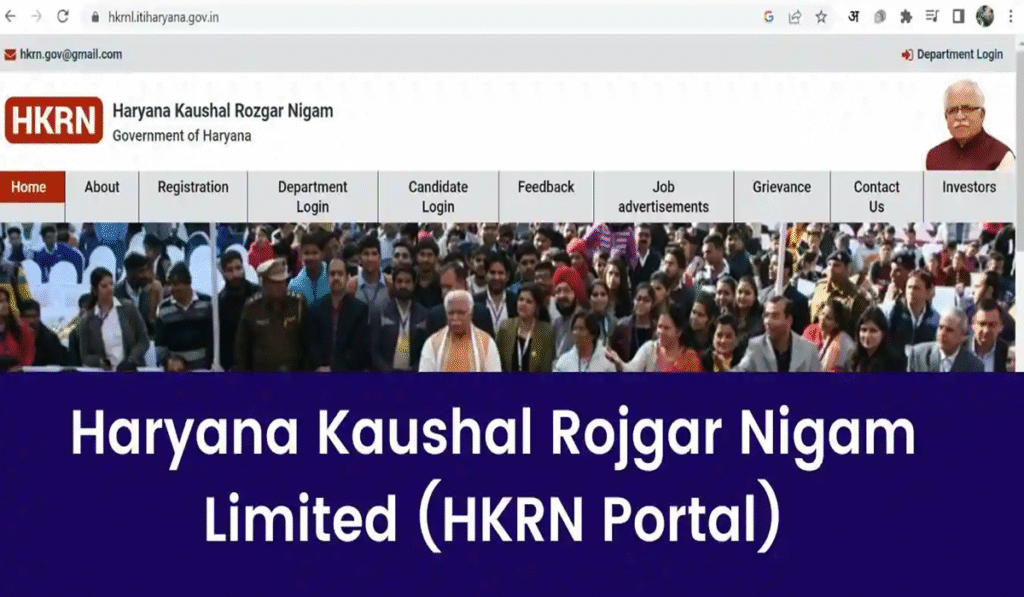Click the Google icon in address bar
Screen dimensions: 1024x597
[x=769, y=17]
